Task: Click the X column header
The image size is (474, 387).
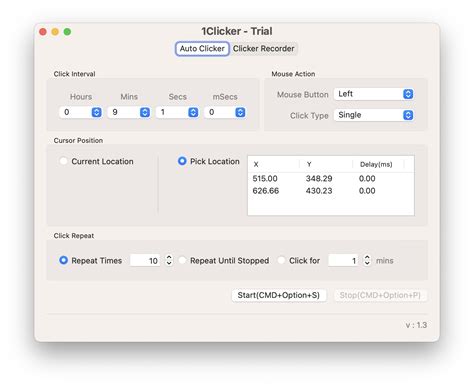Action: coord(256,164)
